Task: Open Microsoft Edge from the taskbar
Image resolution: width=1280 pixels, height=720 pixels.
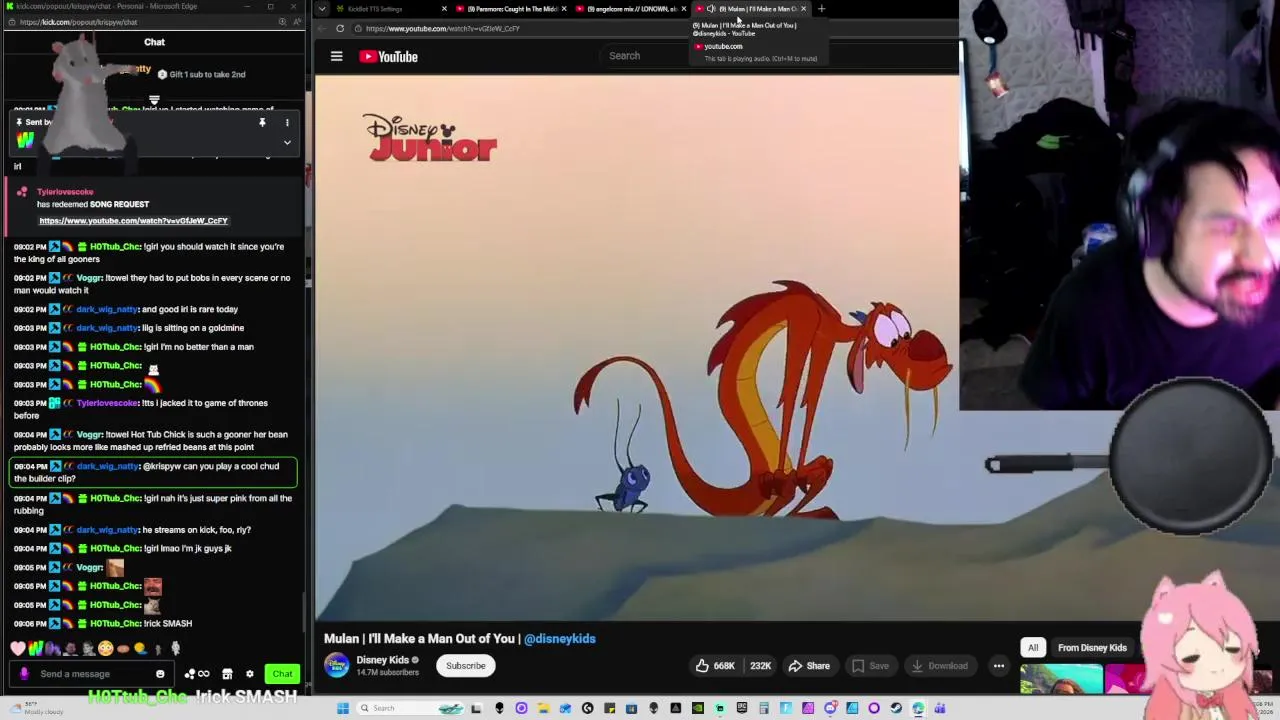Action: point(918,708)
